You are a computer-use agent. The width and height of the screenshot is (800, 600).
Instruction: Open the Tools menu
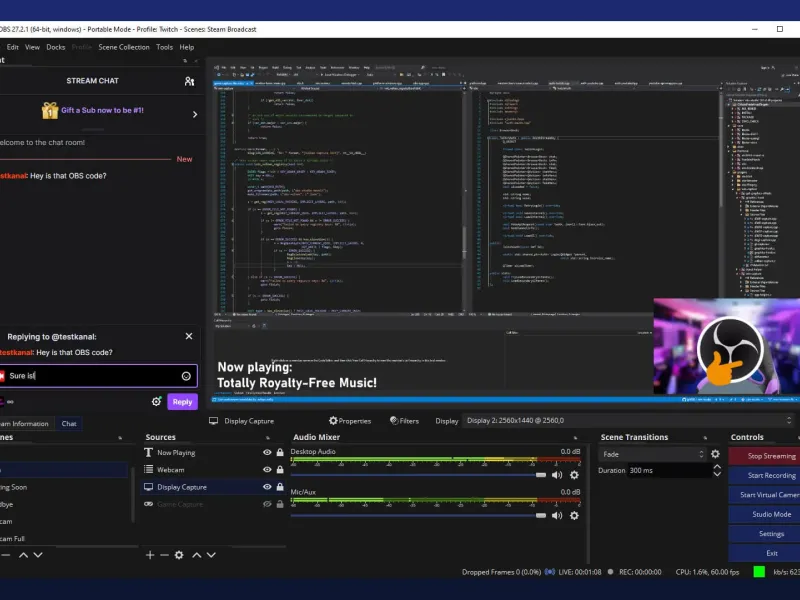coord(164,47)
